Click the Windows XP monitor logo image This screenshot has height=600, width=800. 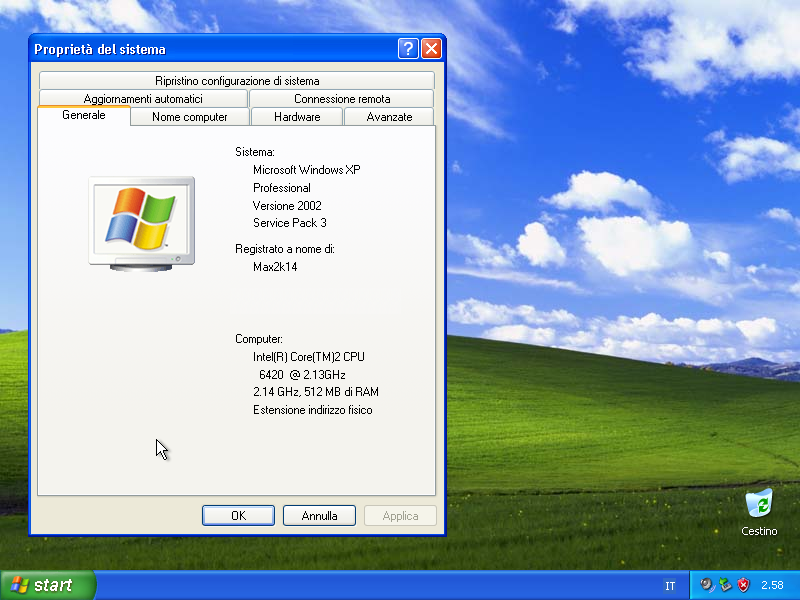pos(142,223)
